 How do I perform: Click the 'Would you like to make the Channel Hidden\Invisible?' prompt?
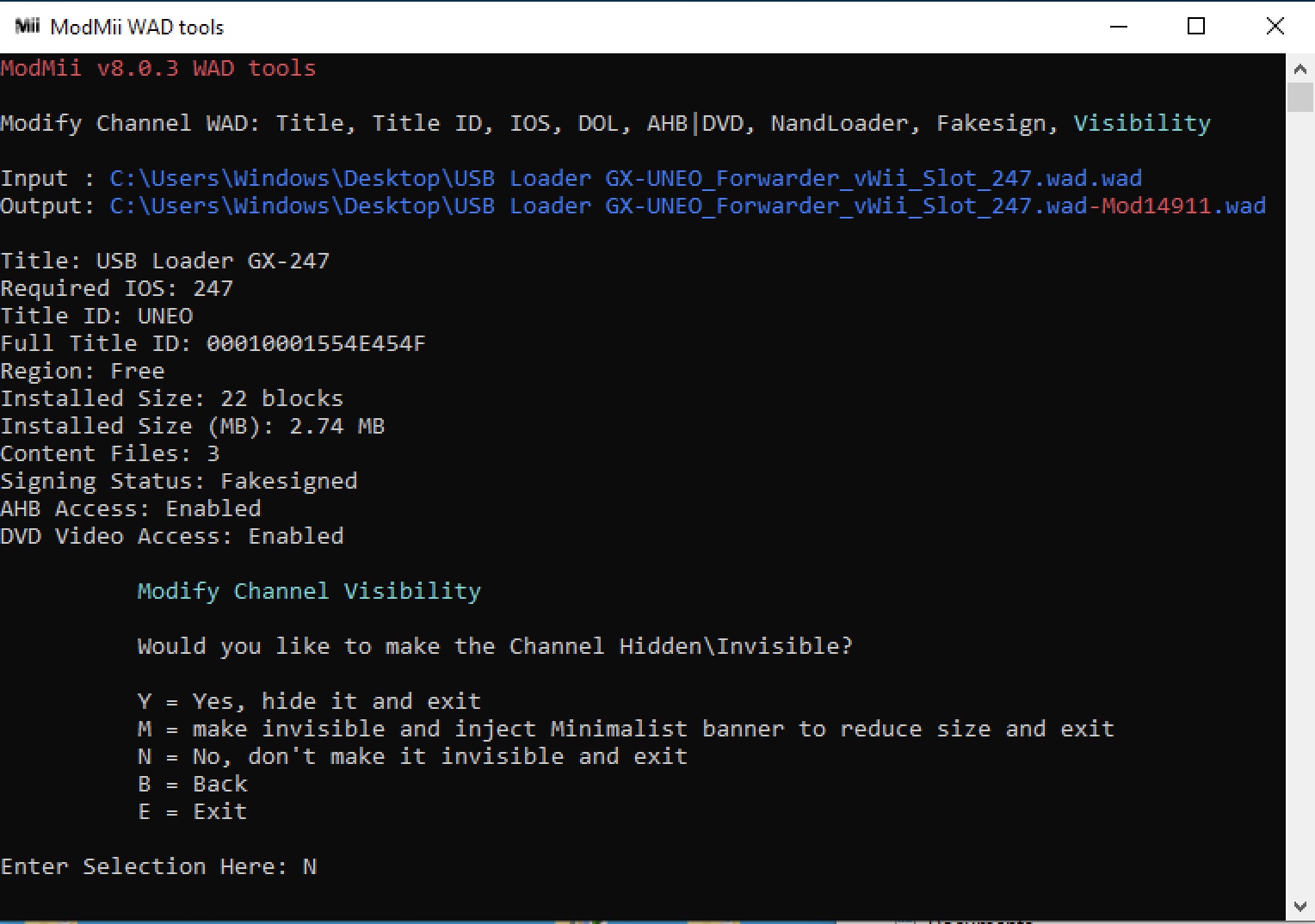[495, 646]
